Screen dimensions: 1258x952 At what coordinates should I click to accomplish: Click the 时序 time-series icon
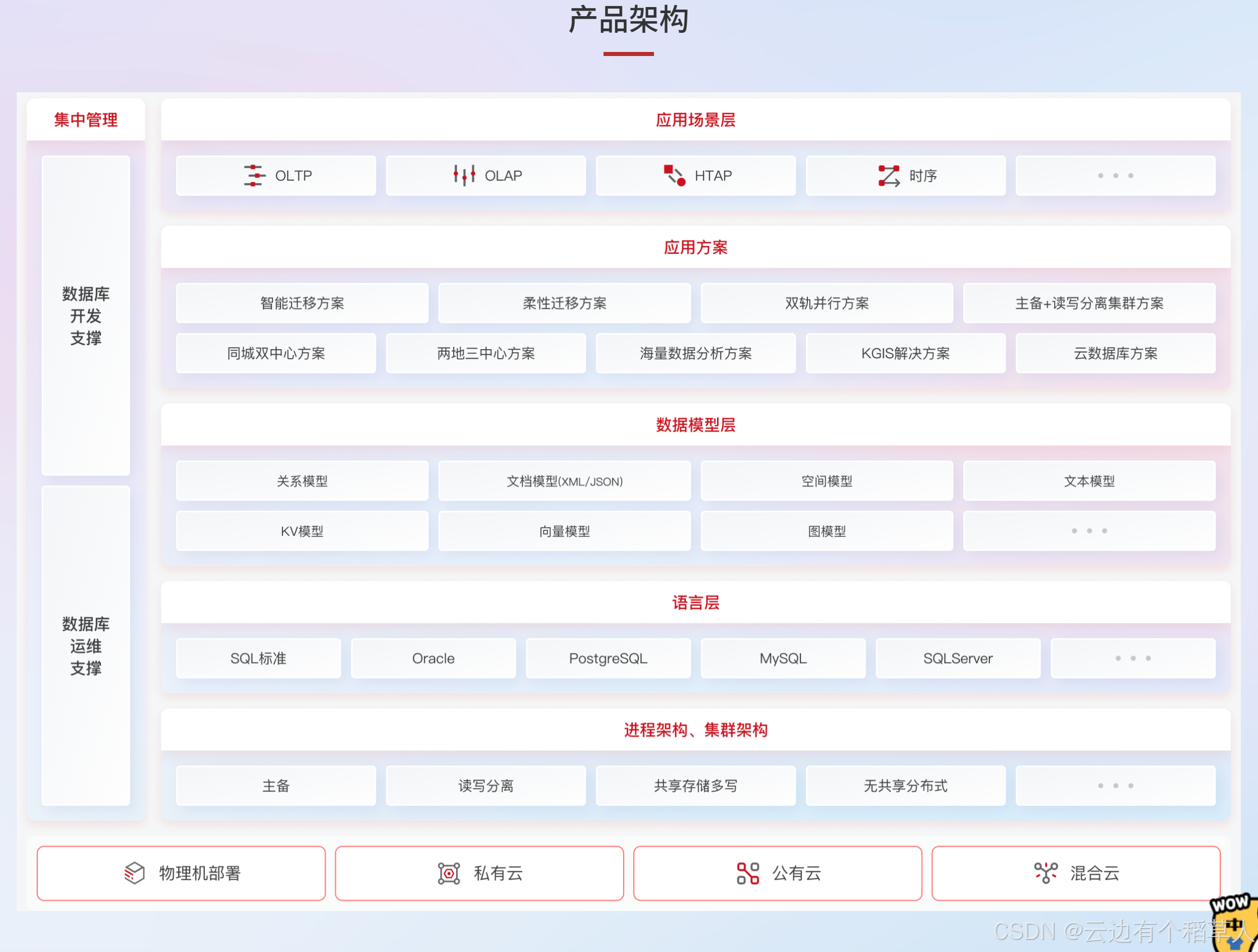click(x=889, y=176)
